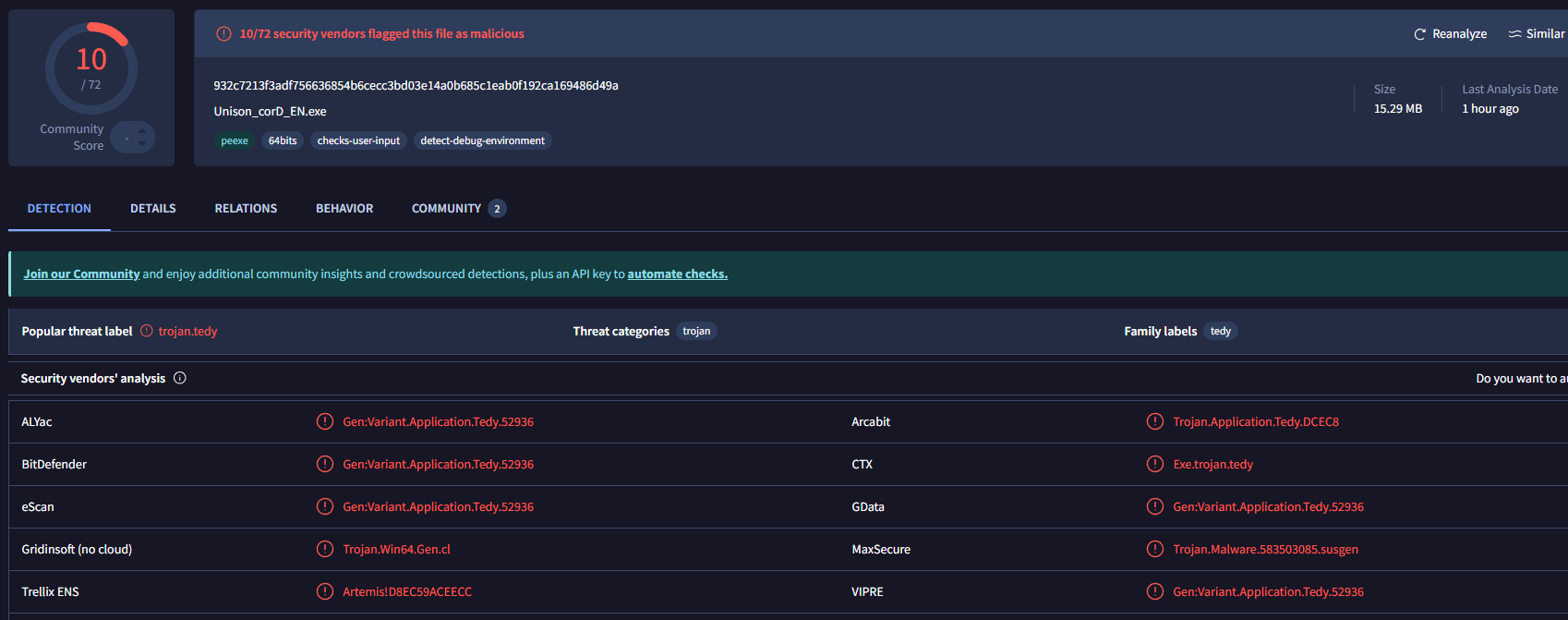The height and width of the screenshot is (620, 1568).
Task: Click the Artemis!D8EC59ACEECC detection result
Action: (x=407, y=592)
